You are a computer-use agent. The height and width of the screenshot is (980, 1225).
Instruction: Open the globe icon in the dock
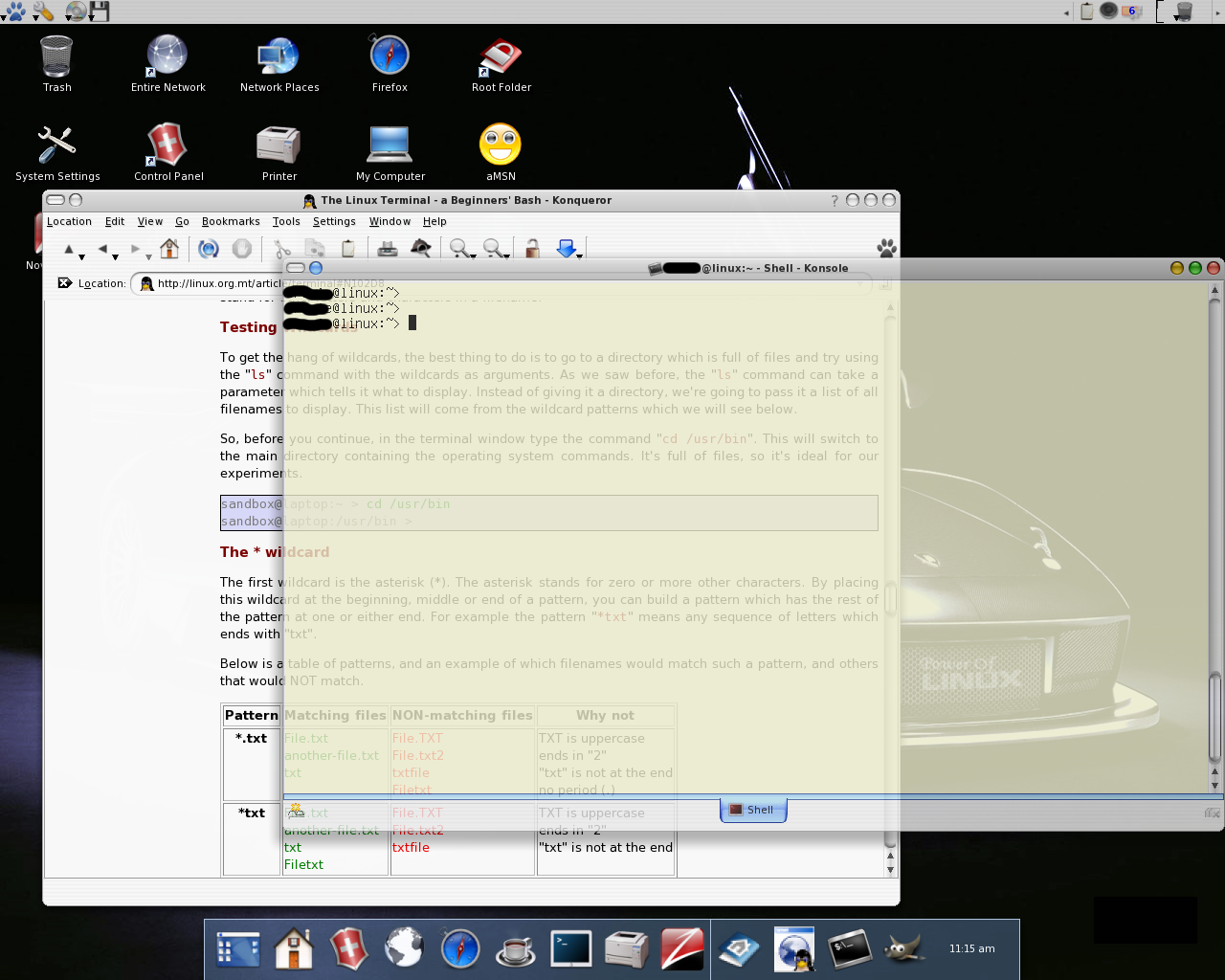pyautogui.click(x=404, y=949)
